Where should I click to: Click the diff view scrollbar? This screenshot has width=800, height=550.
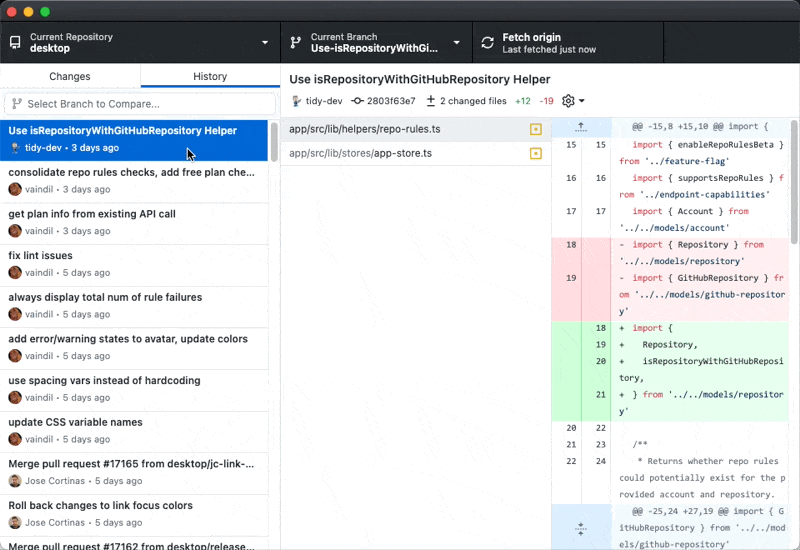pyautogui.click(x=794, y=182)
